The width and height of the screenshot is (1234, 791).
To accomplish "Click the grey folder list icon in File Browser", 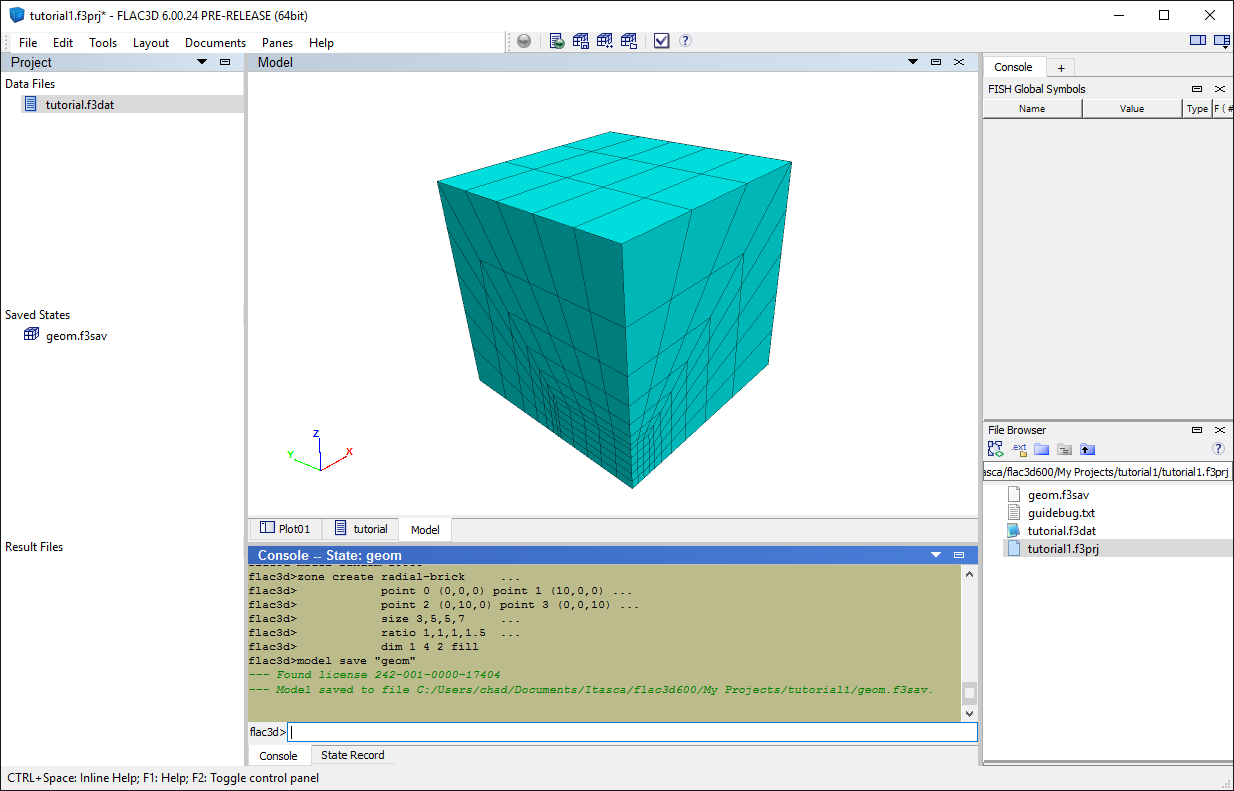I will (x=1065, y=449).
